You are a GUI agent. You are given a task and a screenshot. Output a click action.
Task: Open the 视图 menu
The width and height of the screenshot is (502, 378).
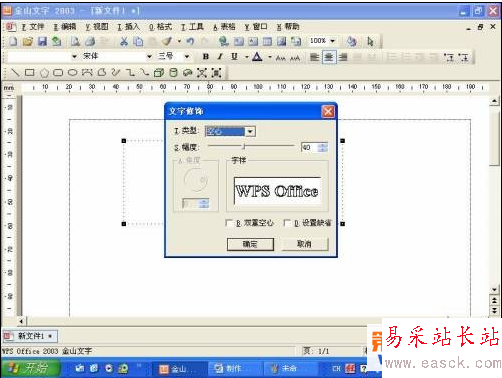(x=97, y=27)
